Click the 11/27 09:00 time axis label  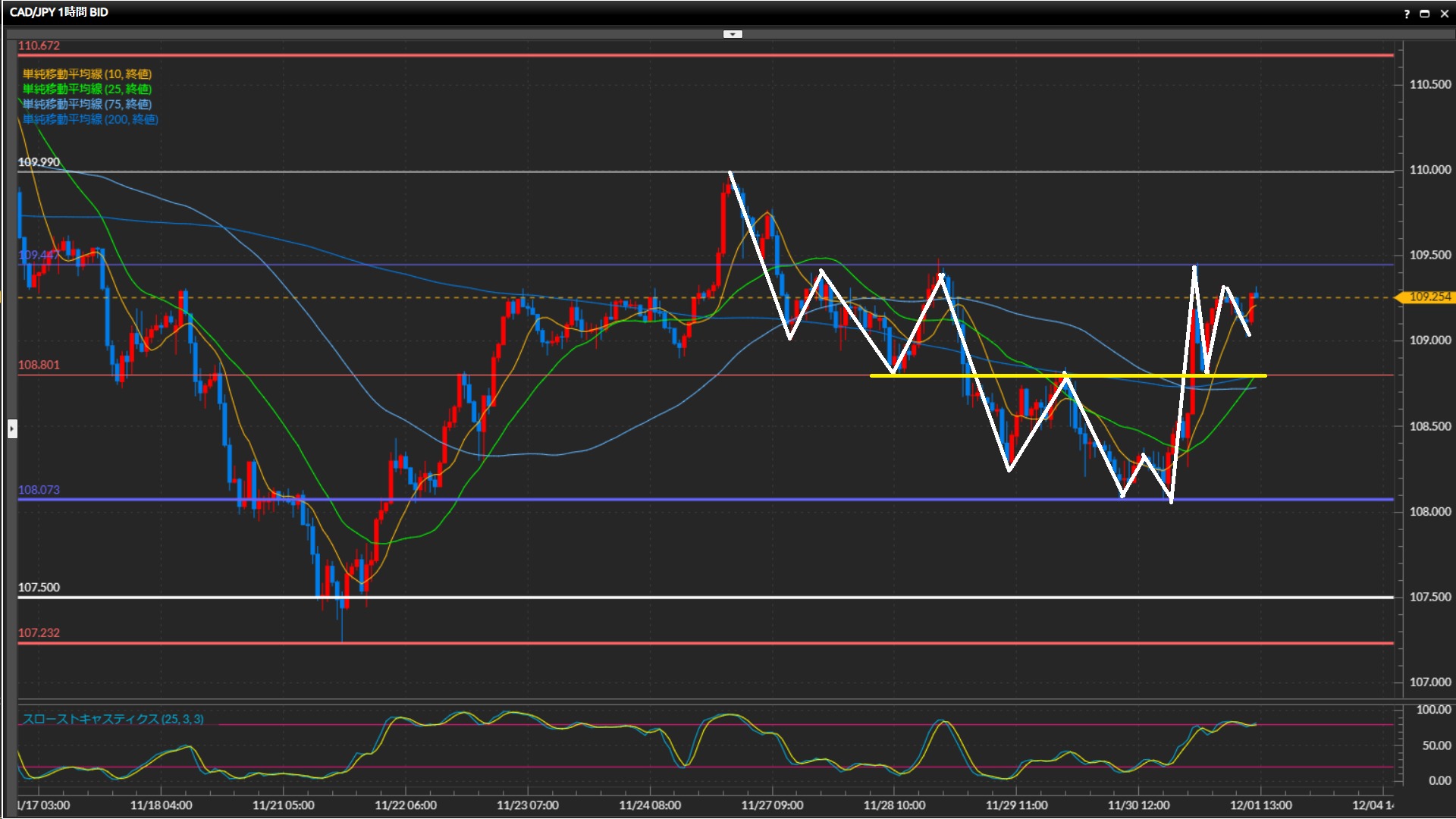point(772,805)
